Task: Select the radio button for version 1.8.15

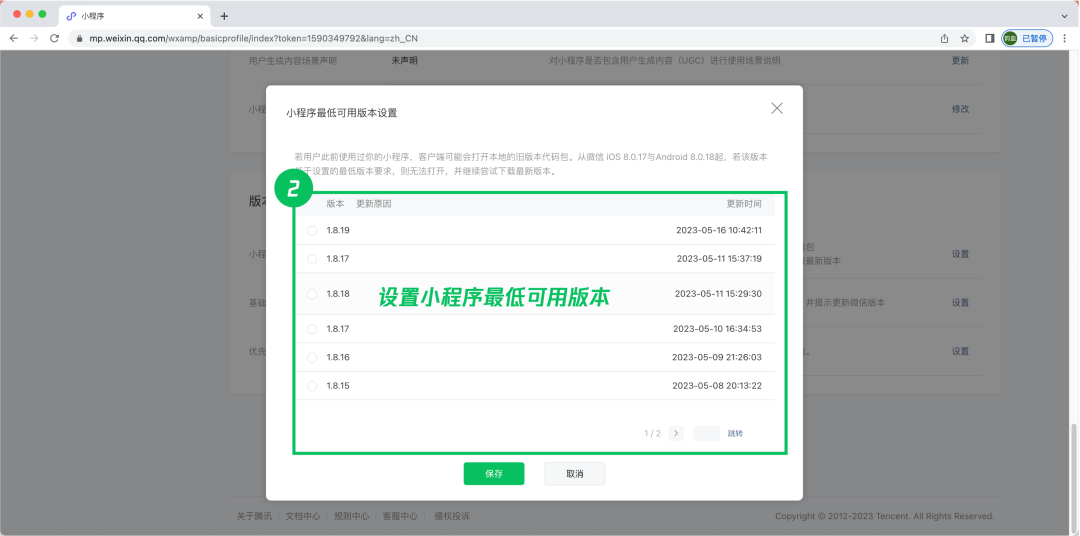Action: 312,386
